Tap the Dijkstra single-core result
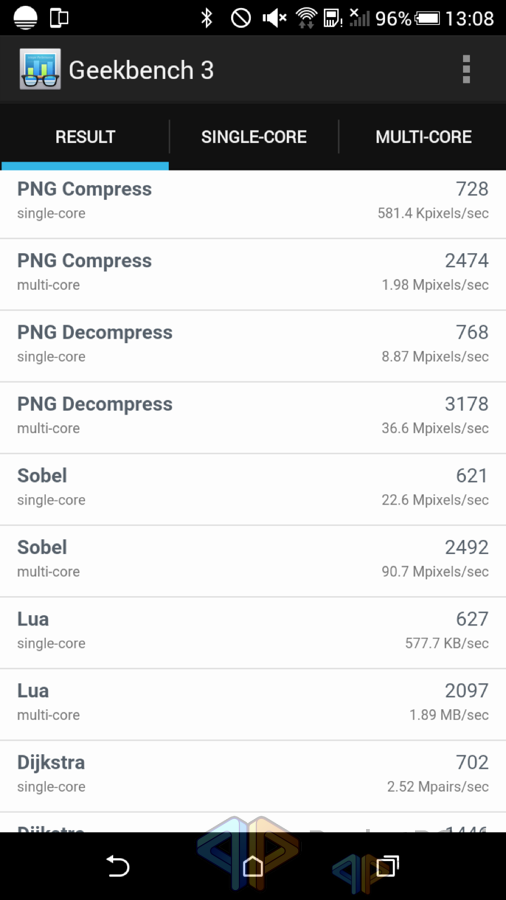The height and width of the screenshot is (900, 506). point(253,777)
